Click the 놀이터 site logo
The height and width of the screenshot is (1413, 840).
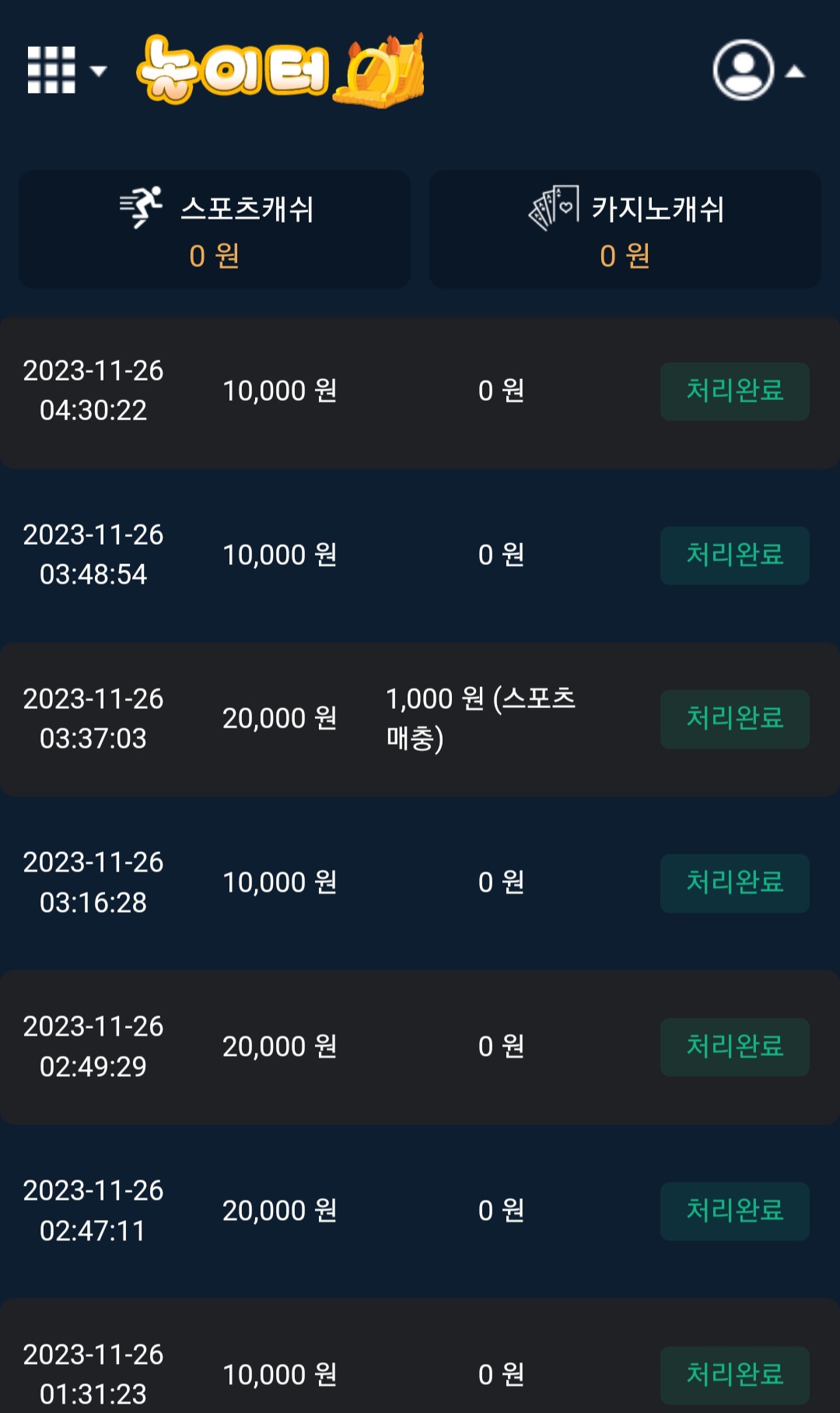(233, 72)
